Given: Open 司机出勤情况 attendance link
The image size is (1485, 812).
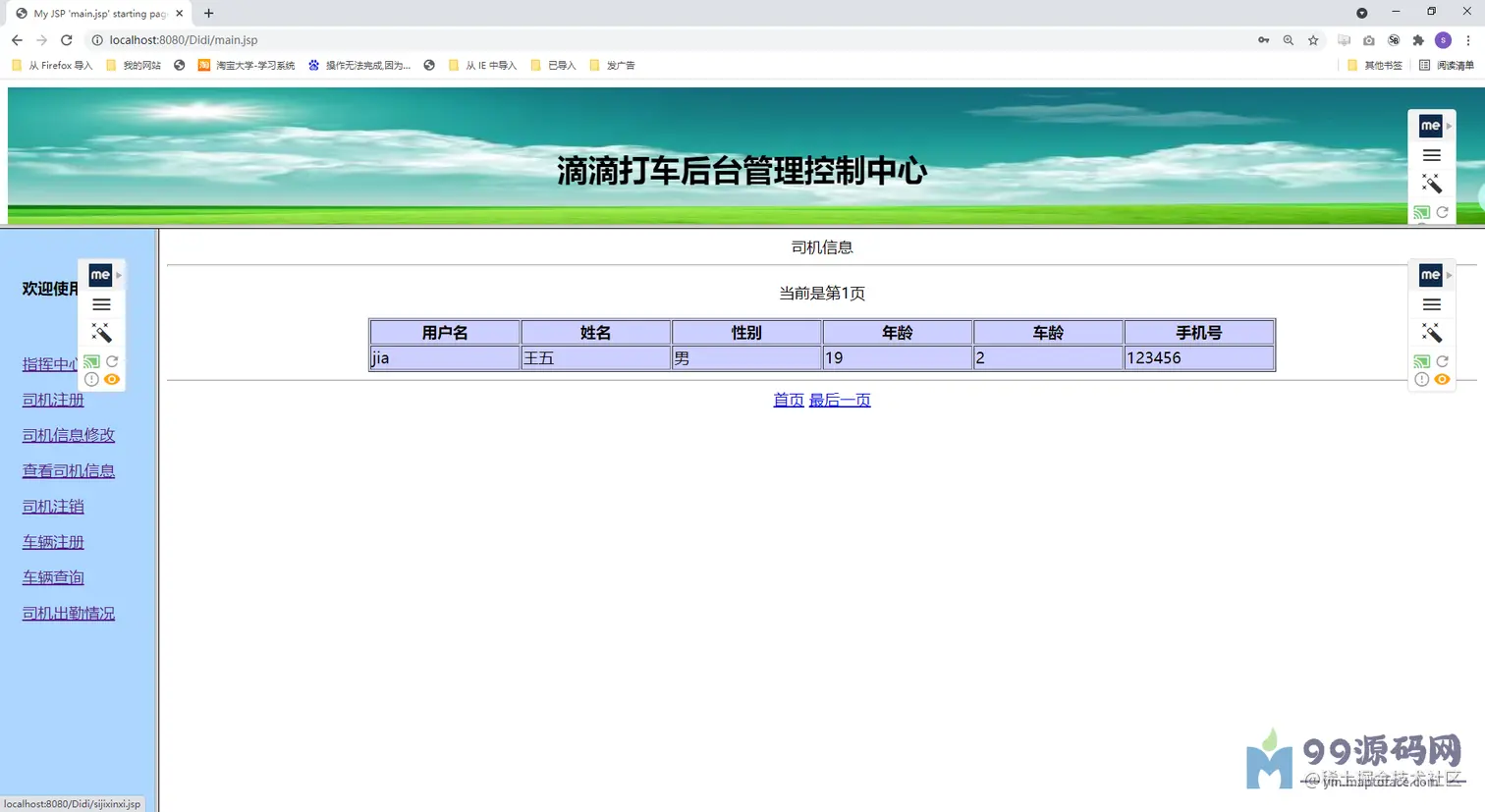Looking at the screenshot, I should click(69, 613).
